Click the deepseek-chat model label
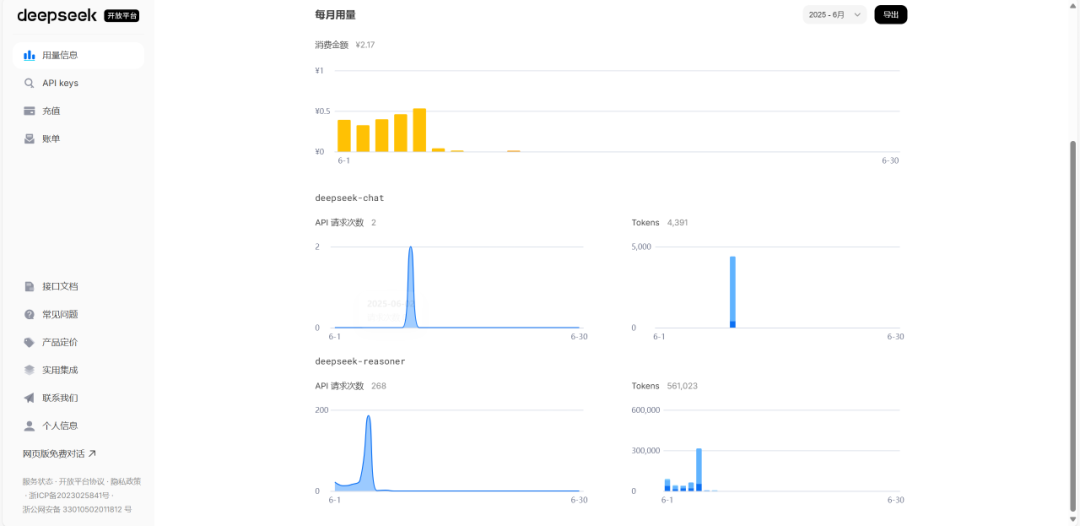The width and height of the screenshot is (1080, 526). 349,198
